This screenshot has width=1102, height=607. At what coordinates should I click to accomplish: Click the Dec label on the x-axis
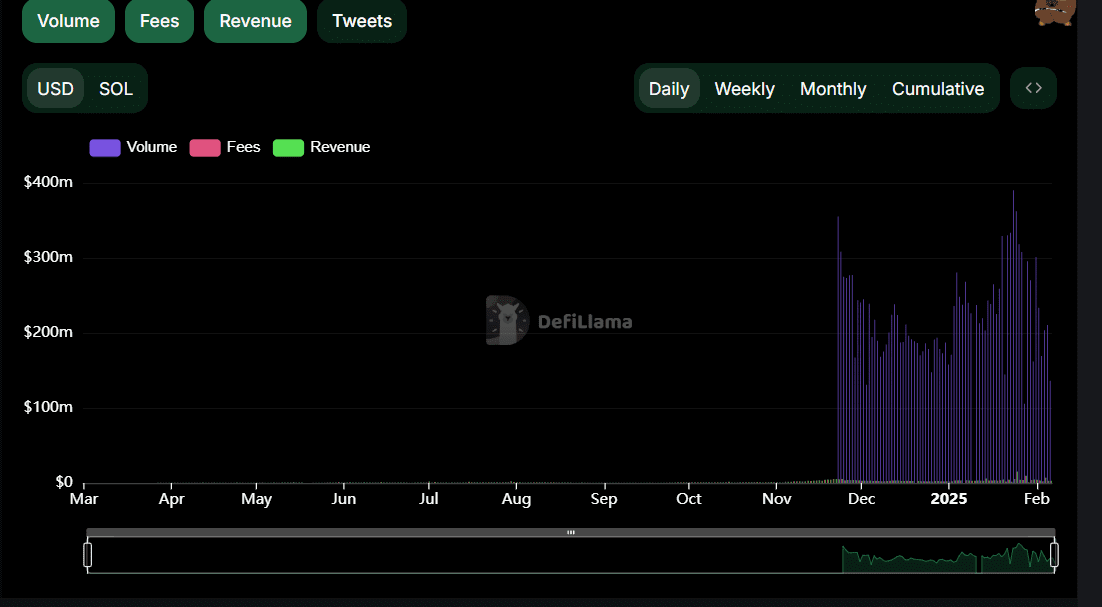tap(861, 498)
